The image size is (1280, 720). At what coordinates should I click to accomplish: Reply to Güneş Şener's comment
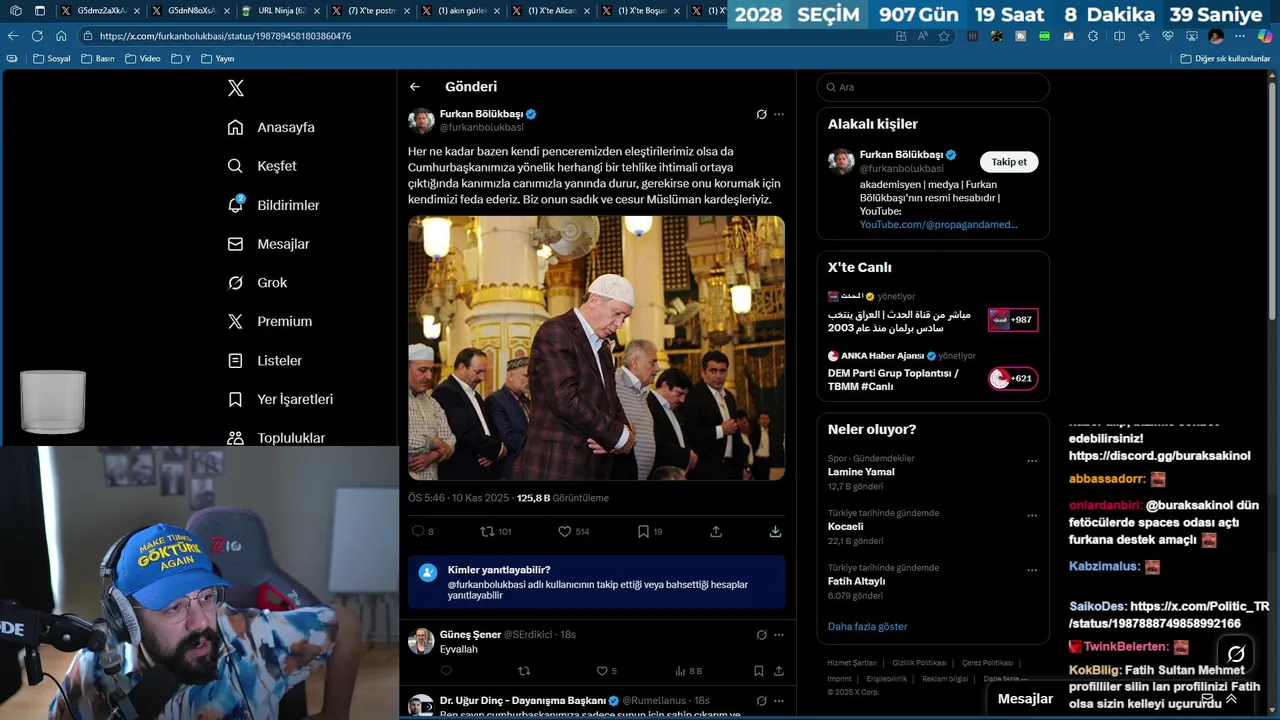(446, 671)
